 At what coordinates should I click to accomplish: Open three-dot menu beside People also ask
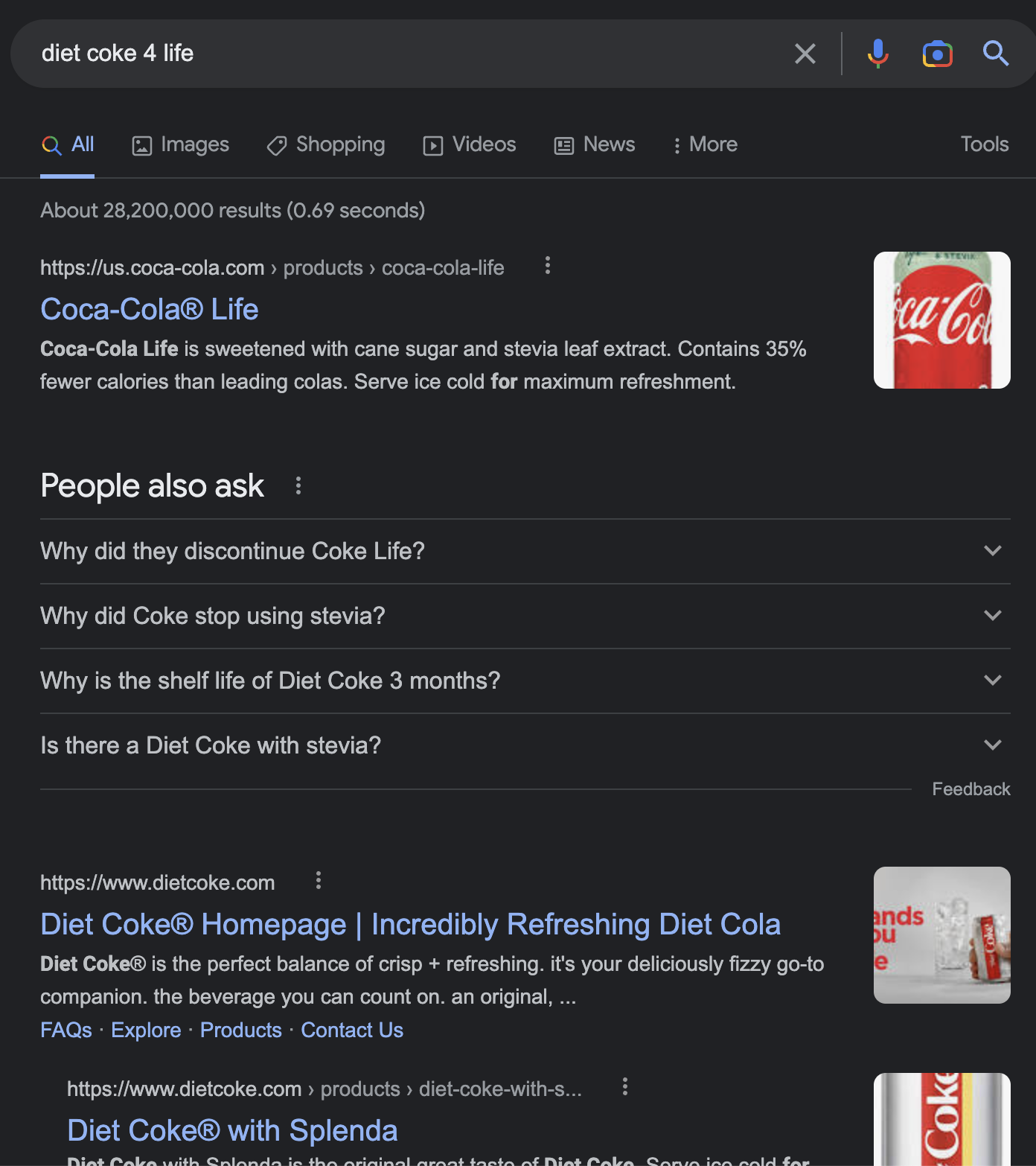click(x=298, y=486)
